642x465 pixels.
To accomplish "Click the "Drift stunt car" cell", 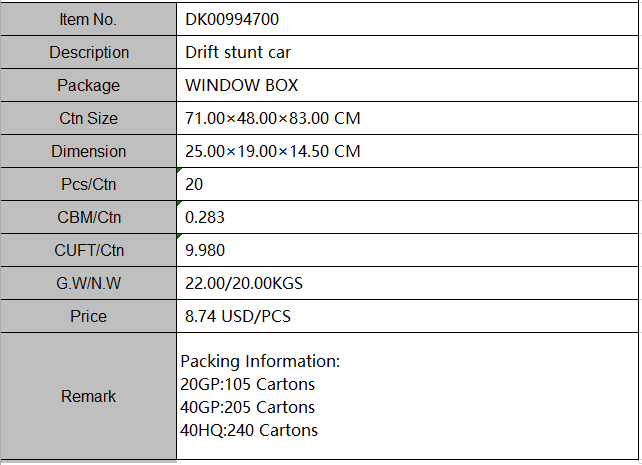I will pyautogui.click(x=406, y=52).
